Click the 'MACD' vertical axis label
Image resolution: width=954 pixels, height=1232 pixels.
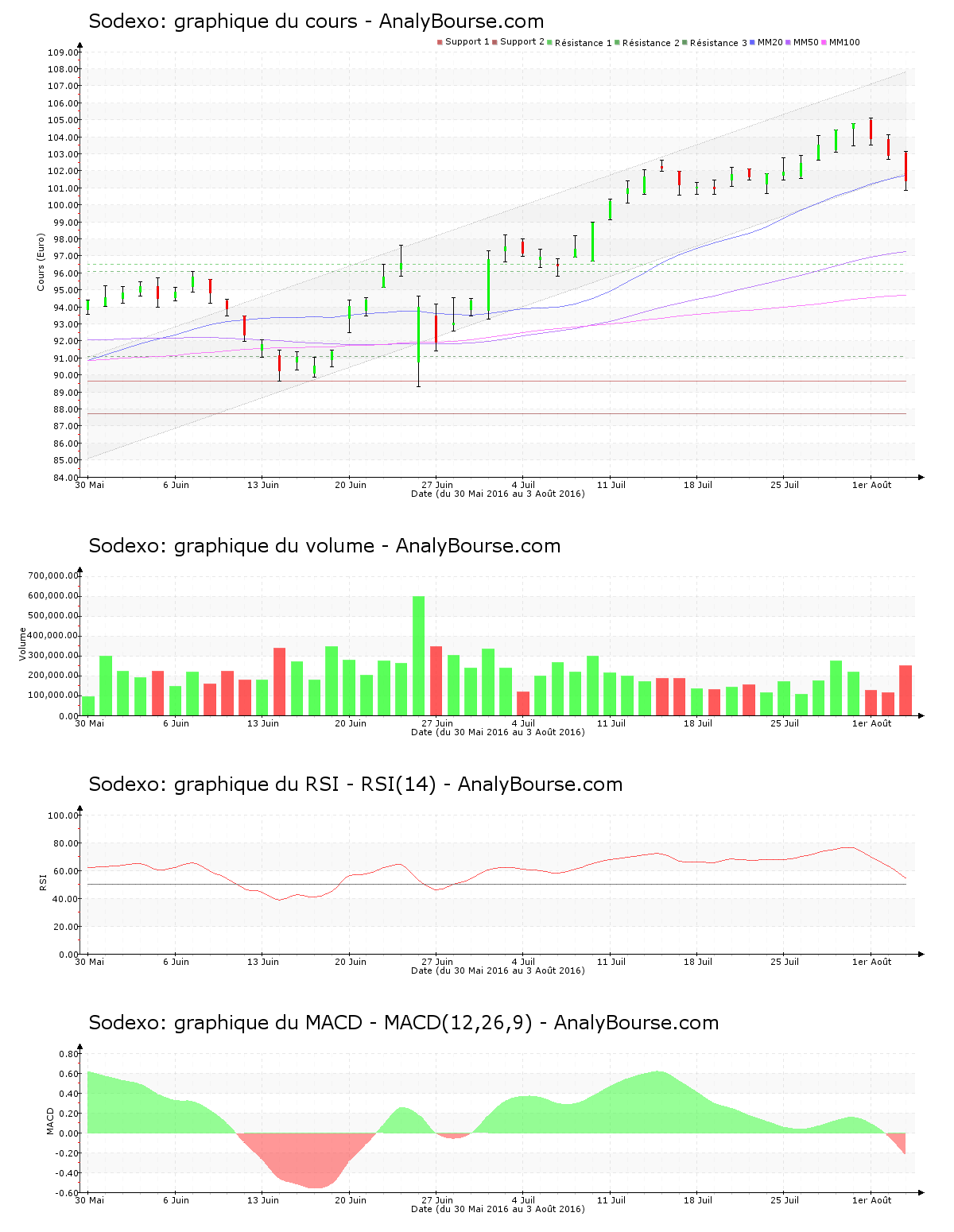[x=50, y=1121]
